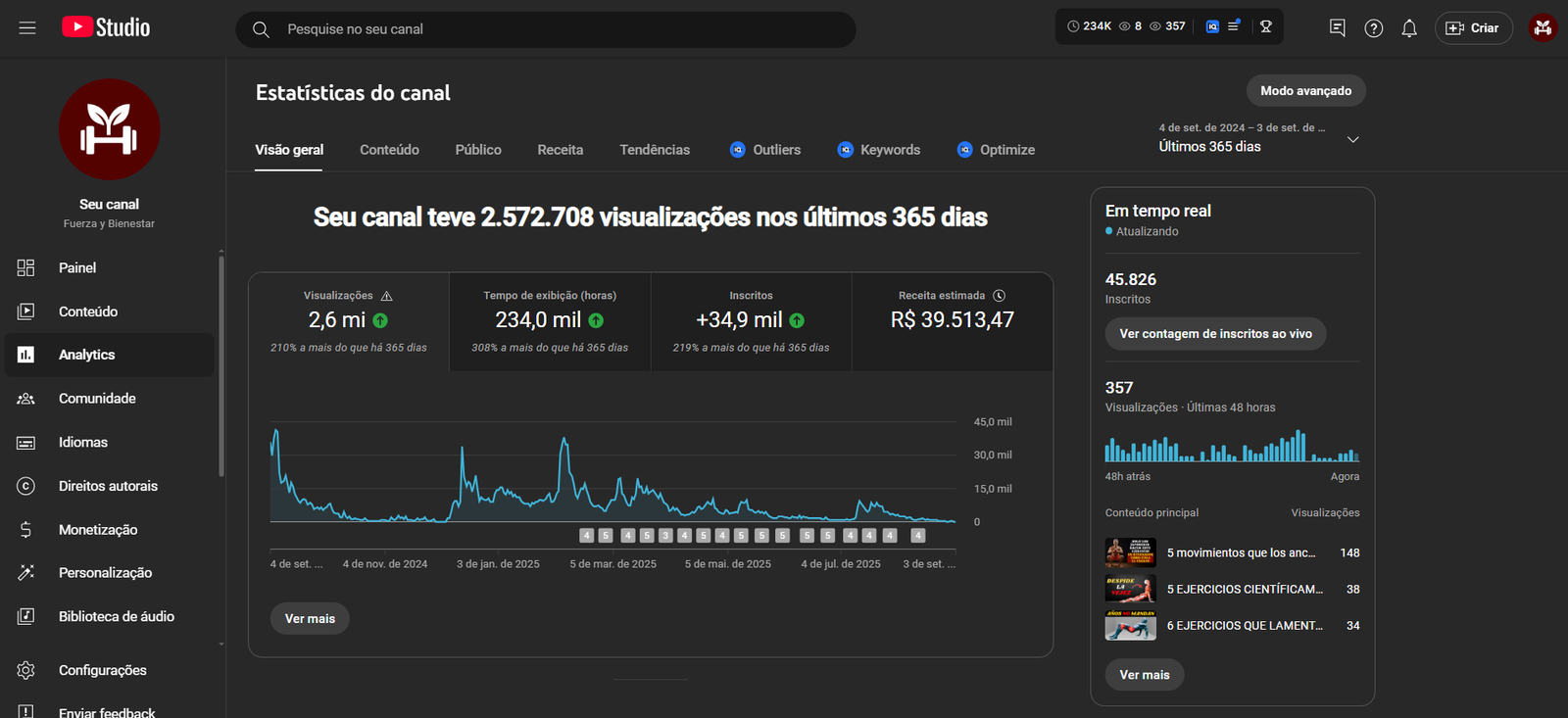The height and width of the screenshot is (718, 1568).
Task: Open the first video thumbnail in Conteúdo principal
Action: tap(1130, 553)
